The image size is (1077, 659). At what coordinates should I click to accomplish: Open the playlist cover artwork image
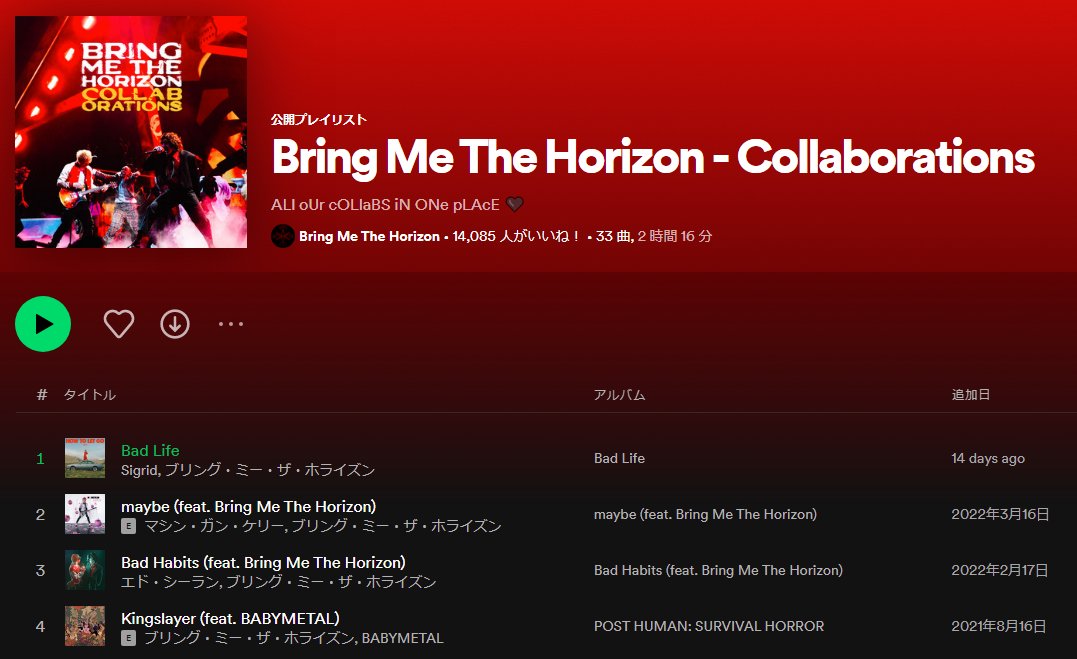click(131, 132)
